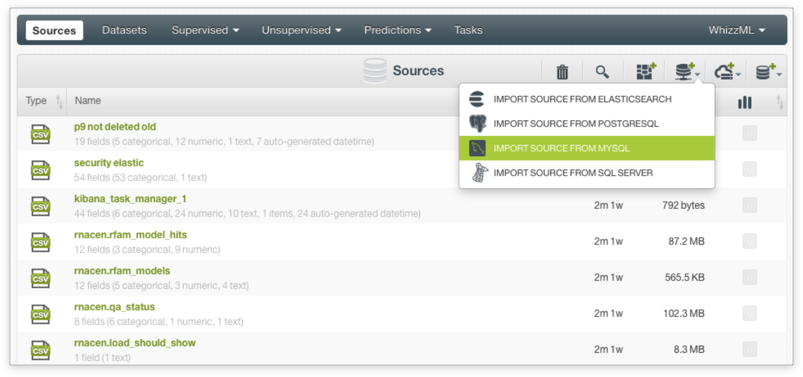Viewport: 803px width, 377px height.
Task: Sort by the Type column arrows
Action: click(x=59, y=102)
